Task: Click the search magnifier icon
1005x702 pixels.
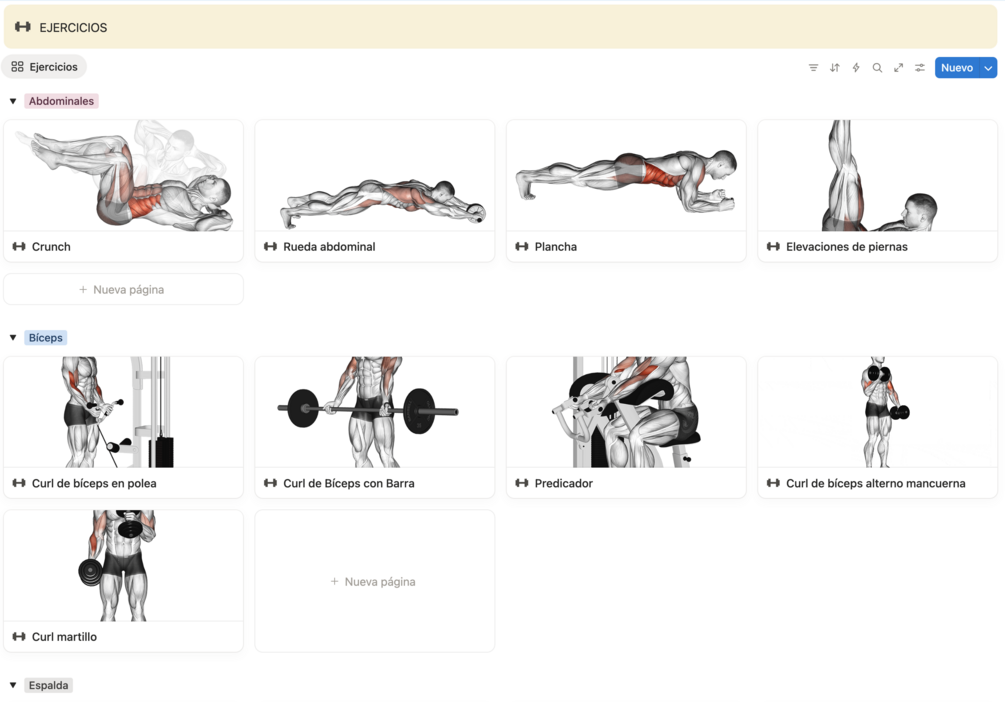Action: click(877, 67)
